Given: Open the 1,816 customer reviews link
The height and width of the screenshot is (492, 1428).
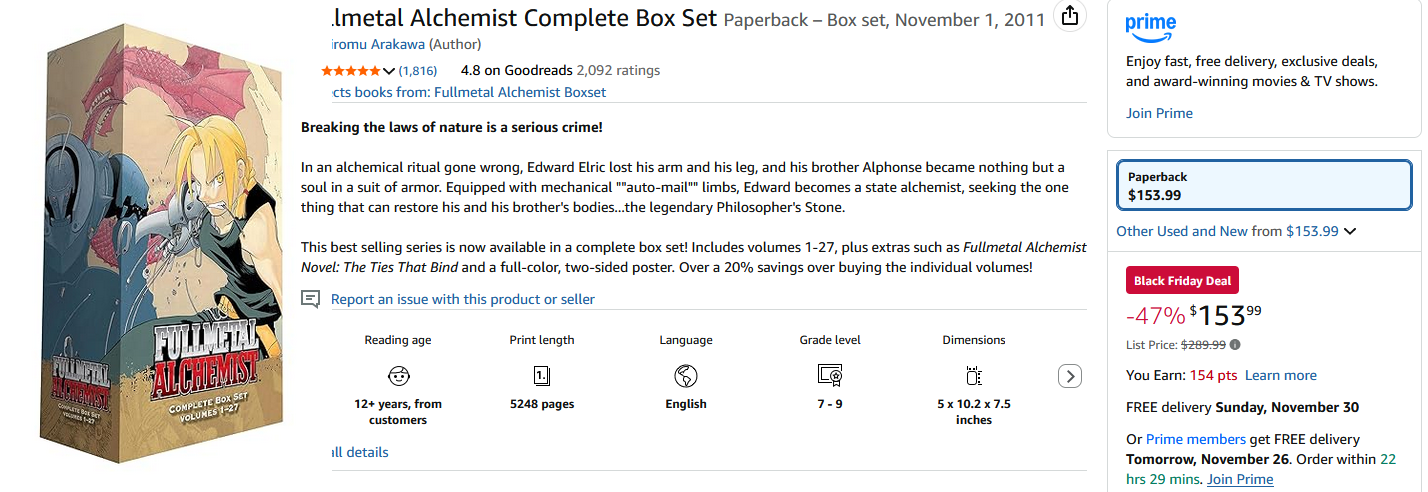Looking at the screenshot, I should pos(418,71).
